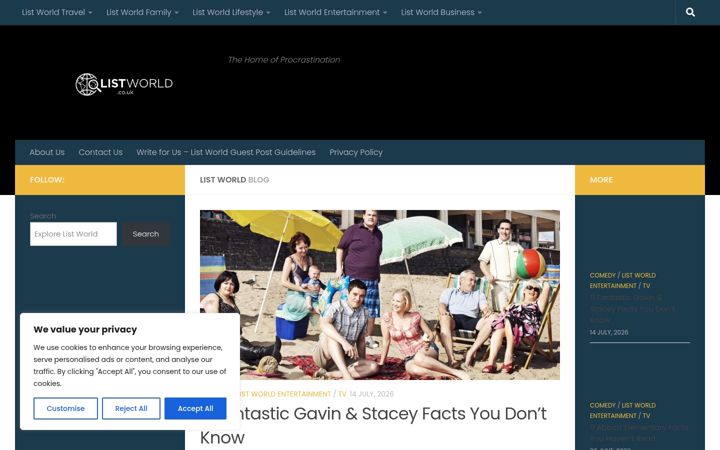Expand the List World Travel menu
The height and width of the screenshot is (450, 720).
[57, 12]
